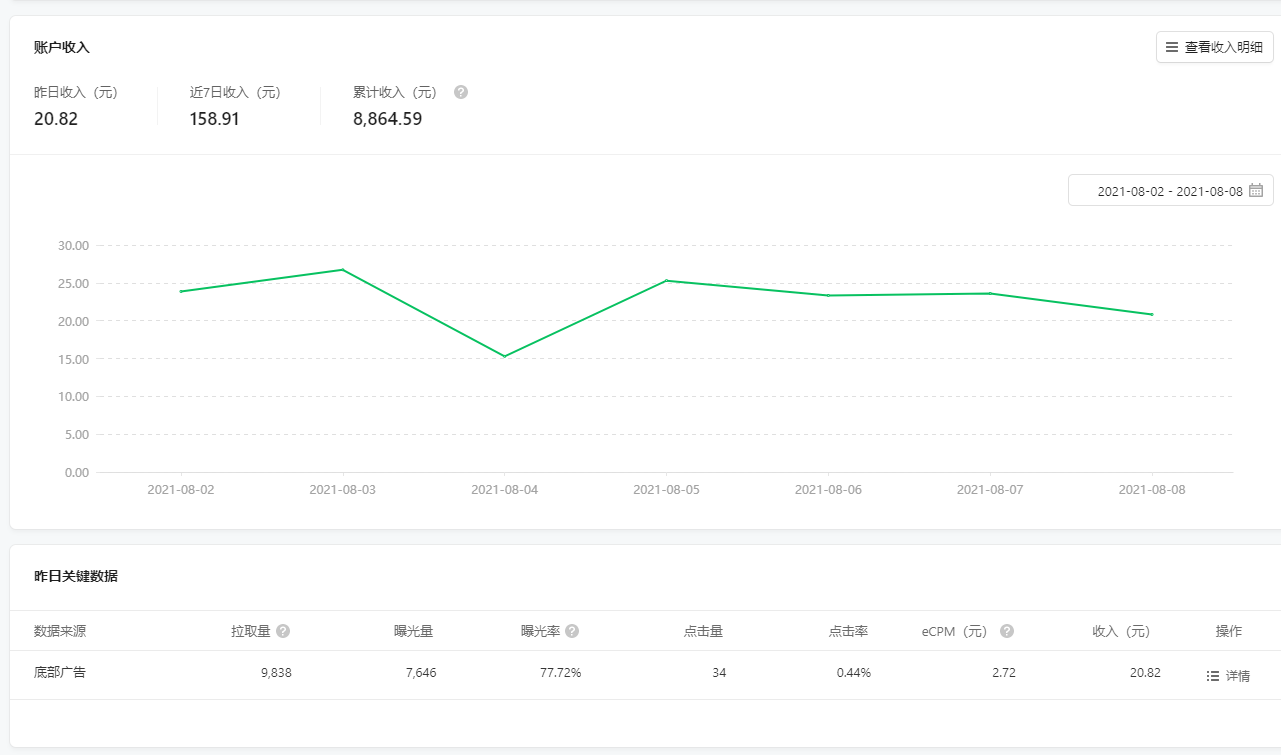This screenshot has width=1281, height=755.
Task: Click help icon beside 拉取量 column
Action: click(x=283, y=631)
